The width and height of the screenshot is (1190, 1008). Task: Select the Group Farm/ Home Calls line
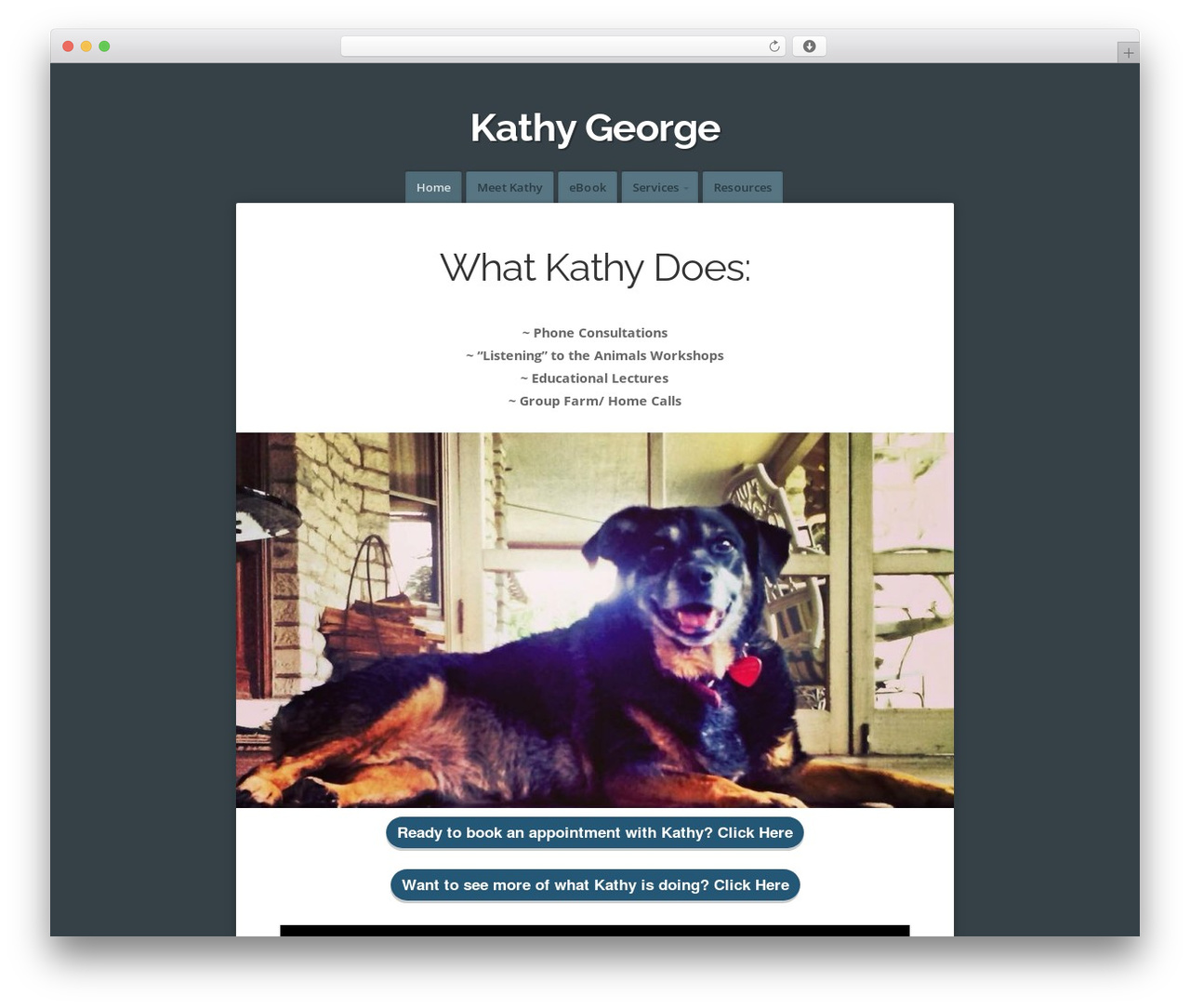(x=595, y=401)
